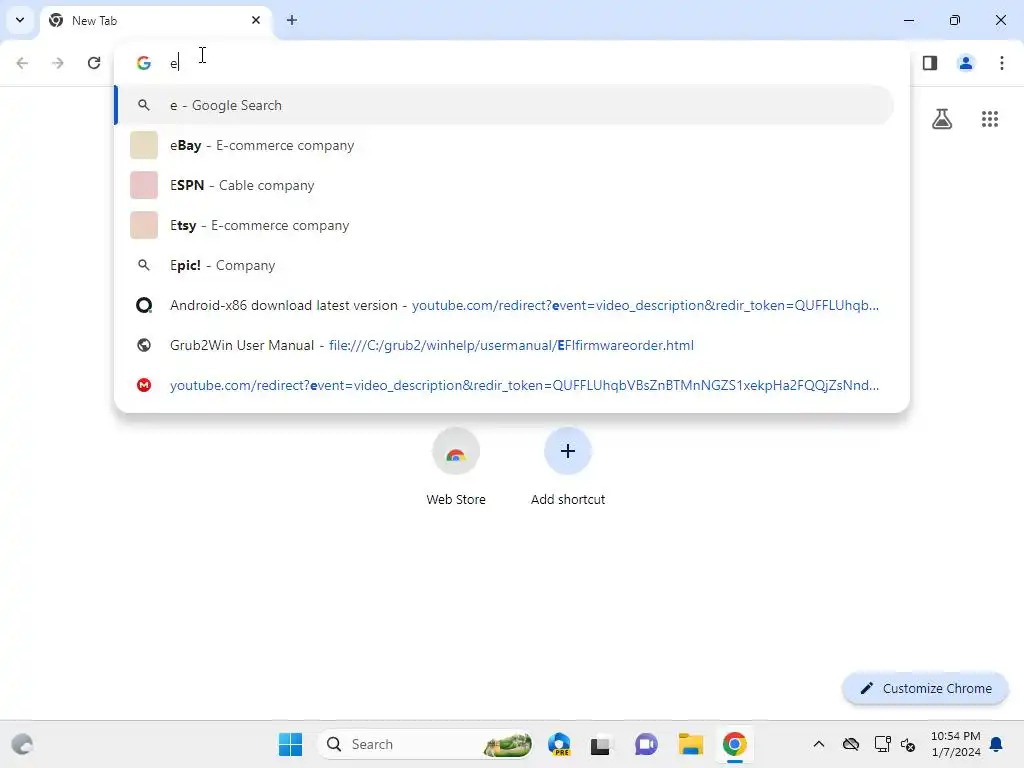Open the notification bell icon

pyautogui.click(x=997, y=744)
